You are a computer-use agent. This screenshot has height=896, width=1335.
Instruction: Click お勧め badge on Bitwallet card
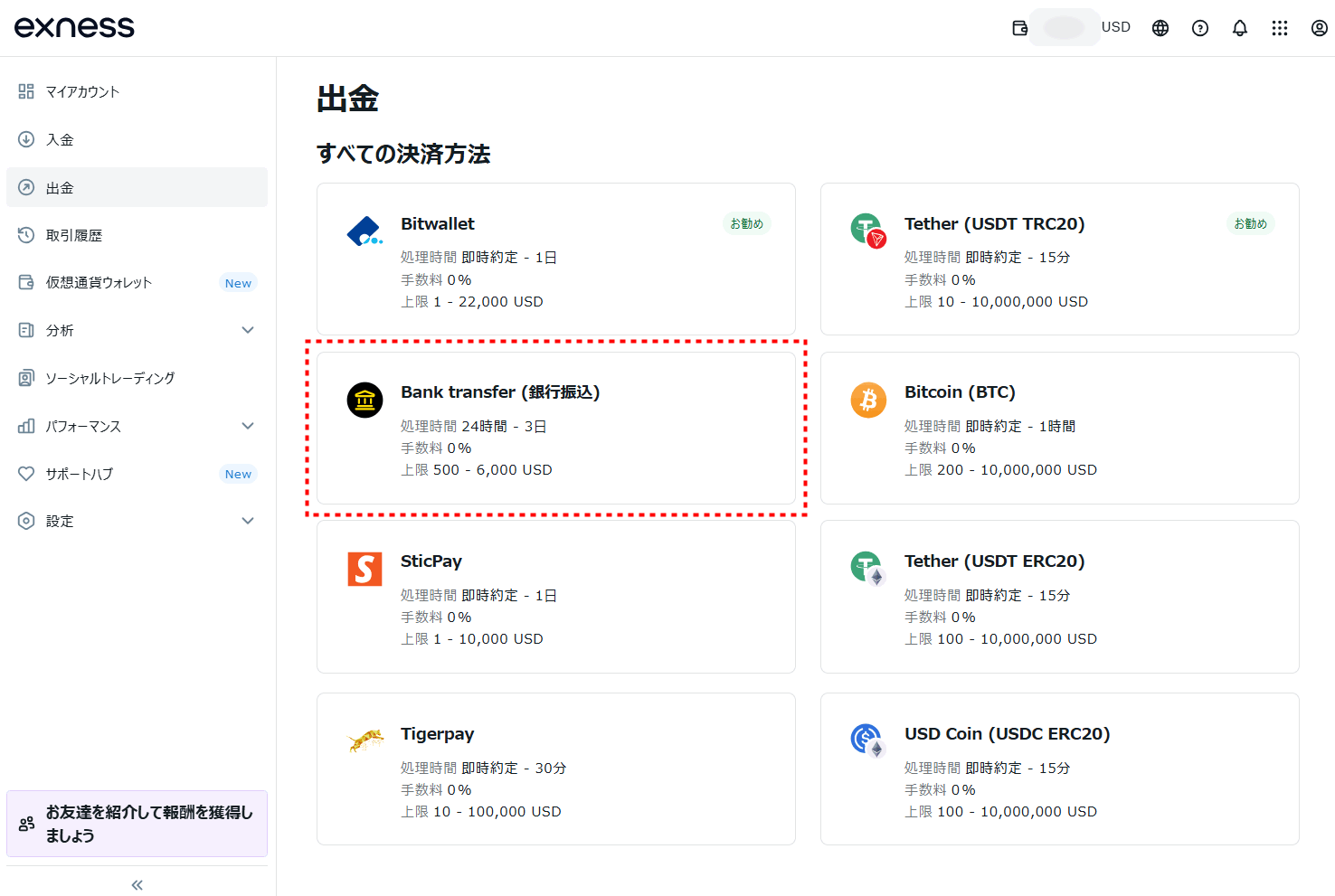pyautogui.click(x=747, y=223)
